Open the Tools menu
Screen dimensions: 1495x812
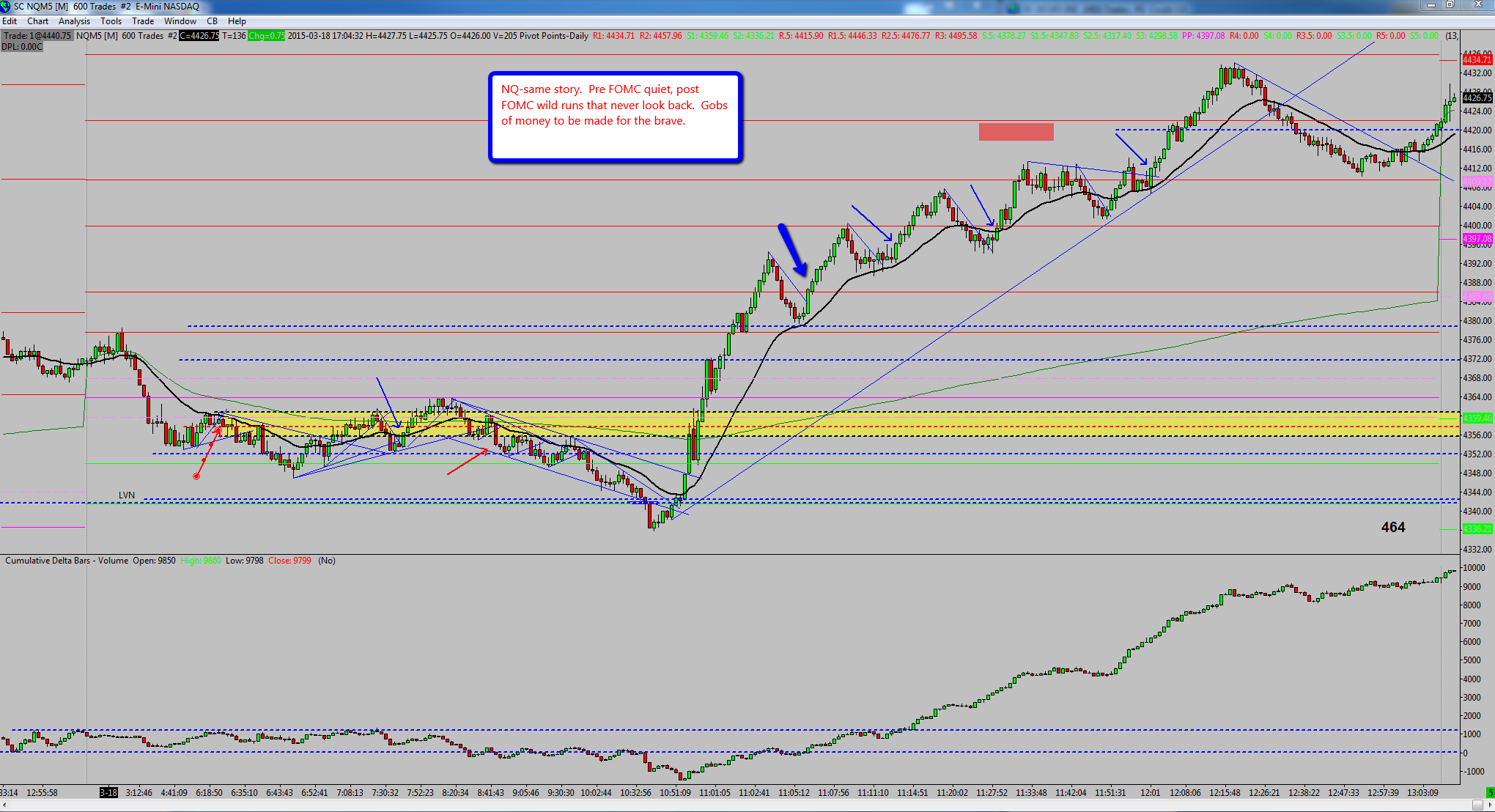click(x=111, y=21)
